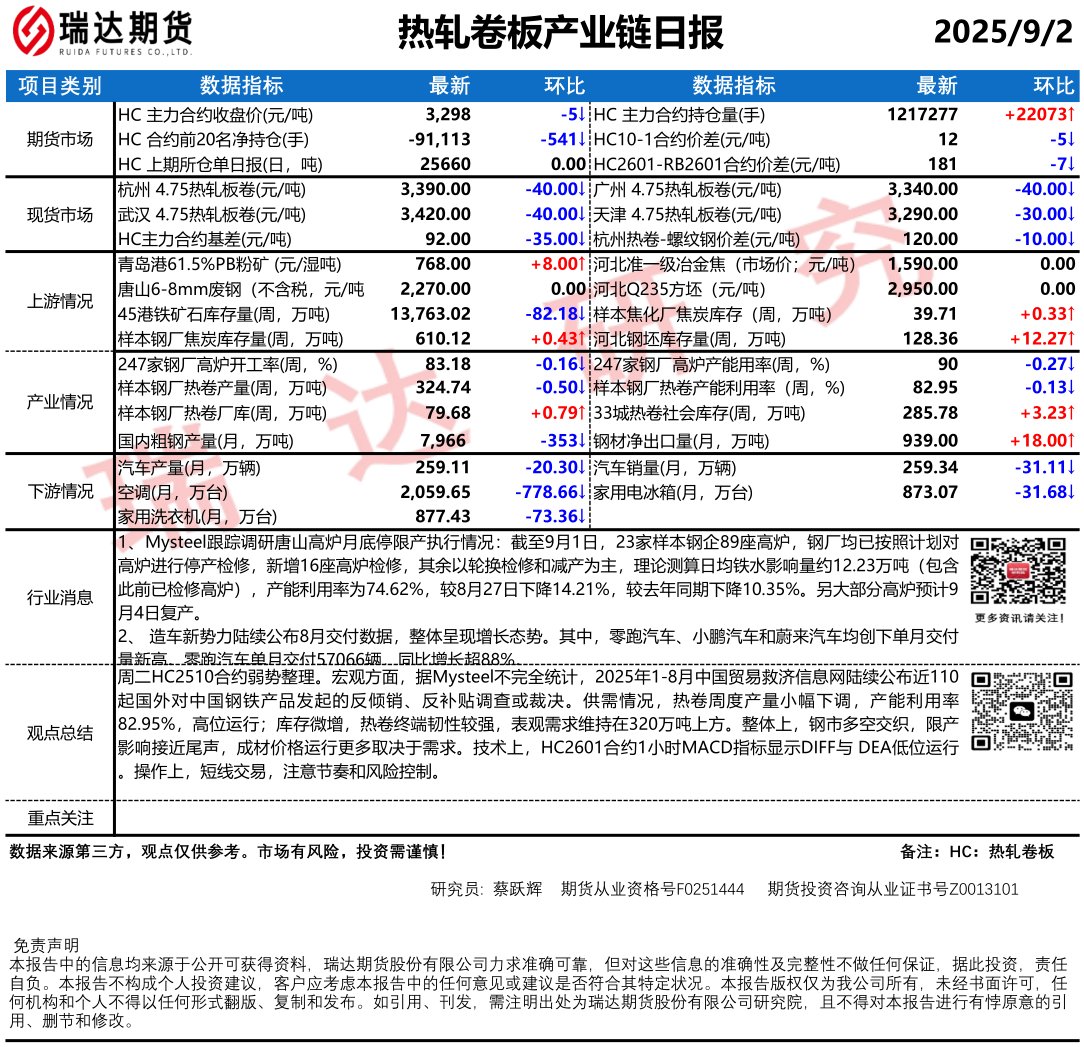Click the 重点关注 row label
1084x1047 pixels.
[x=60, y=818]
